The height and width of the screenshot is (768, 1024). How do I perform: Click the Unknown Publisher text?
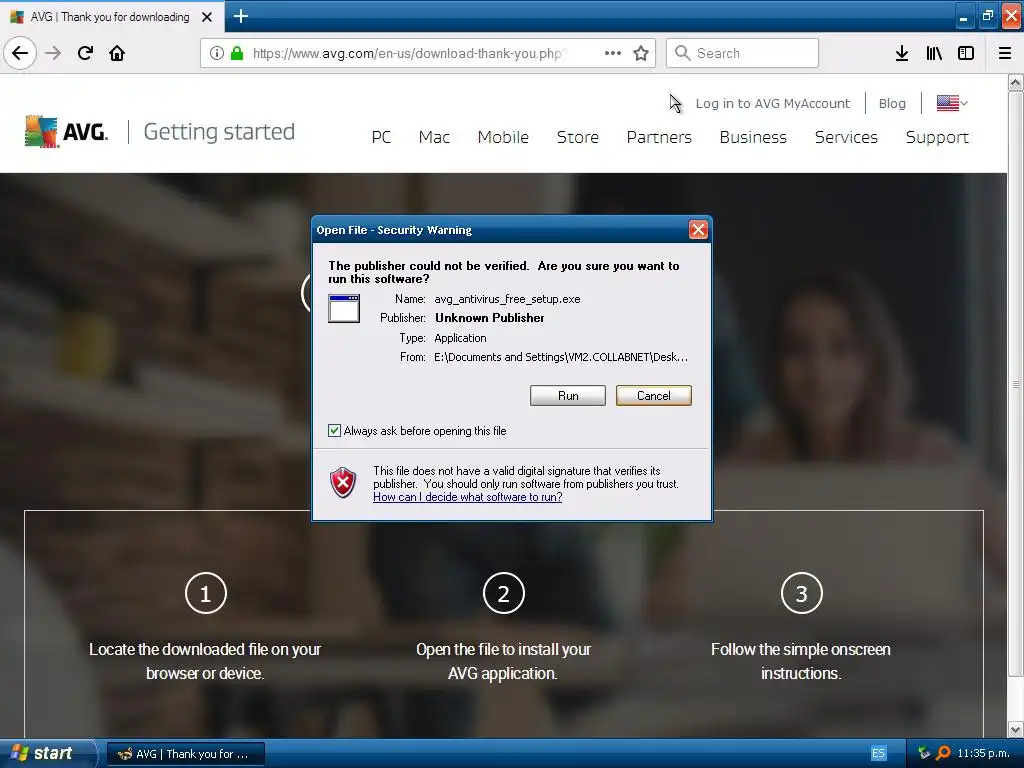(490, 318)
